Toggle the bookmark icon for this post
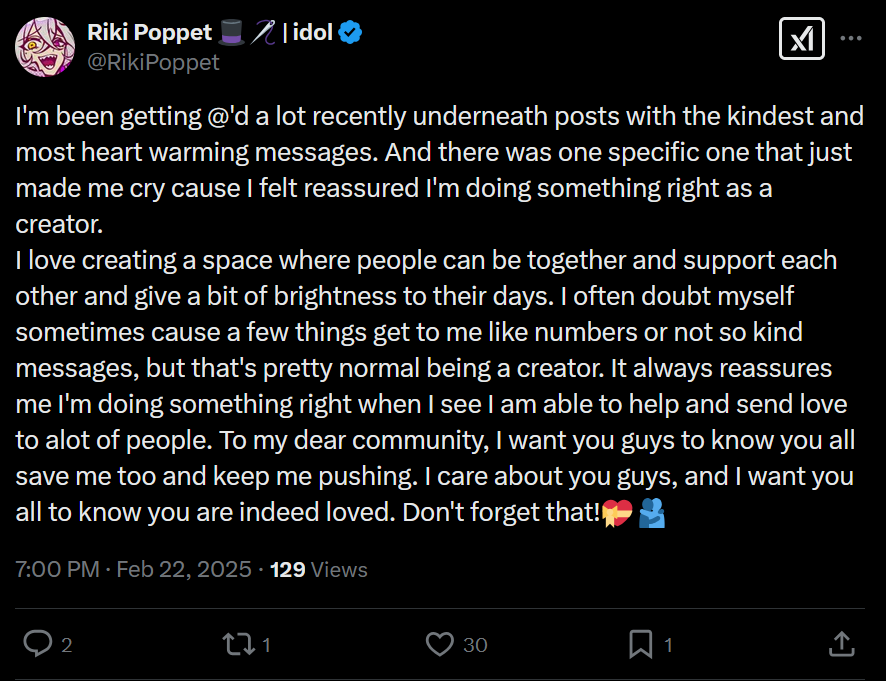The image size is (886, 681). [x=641, y=644]
